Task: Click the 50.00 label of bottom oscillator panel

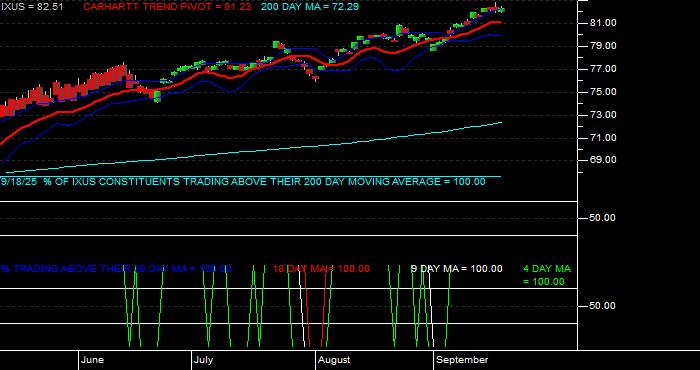Action: point(603,306)
